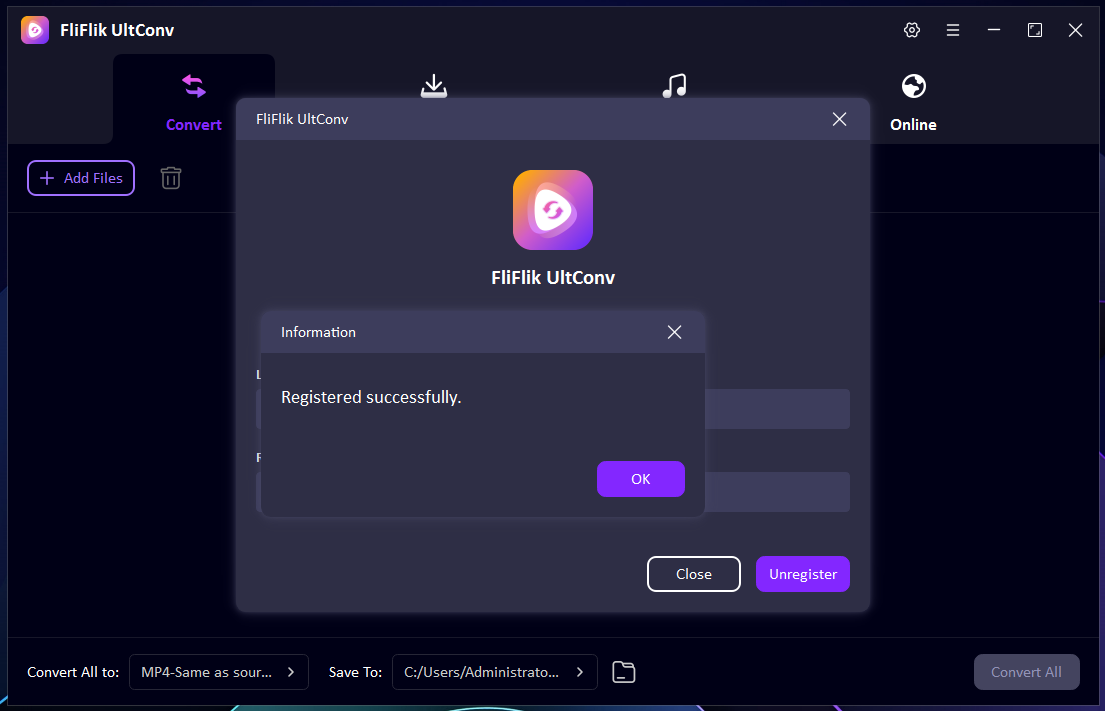Click the Add Files button
Screen dimensions: 1105x711
coord(81,178)
